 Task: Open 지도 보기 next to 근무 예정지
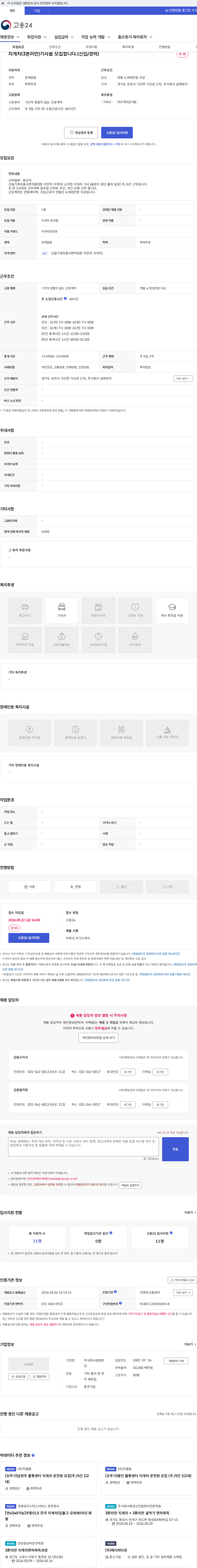coord(183,379)
